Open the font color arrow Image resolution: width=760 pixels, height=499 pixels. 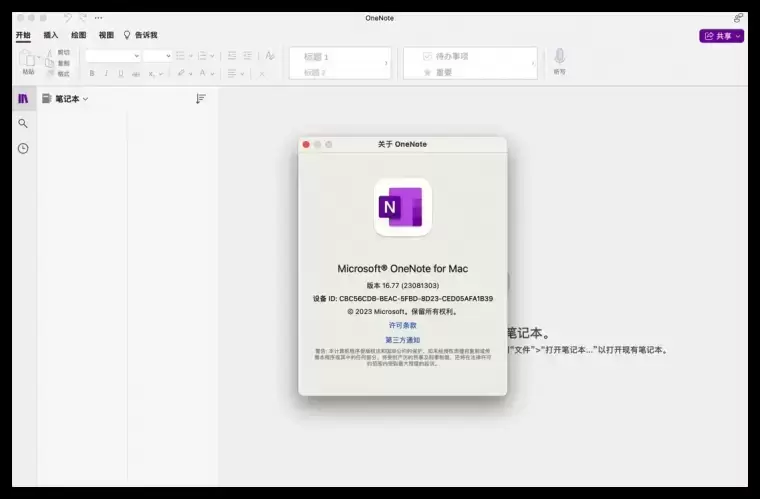click(x=212, y=74)
